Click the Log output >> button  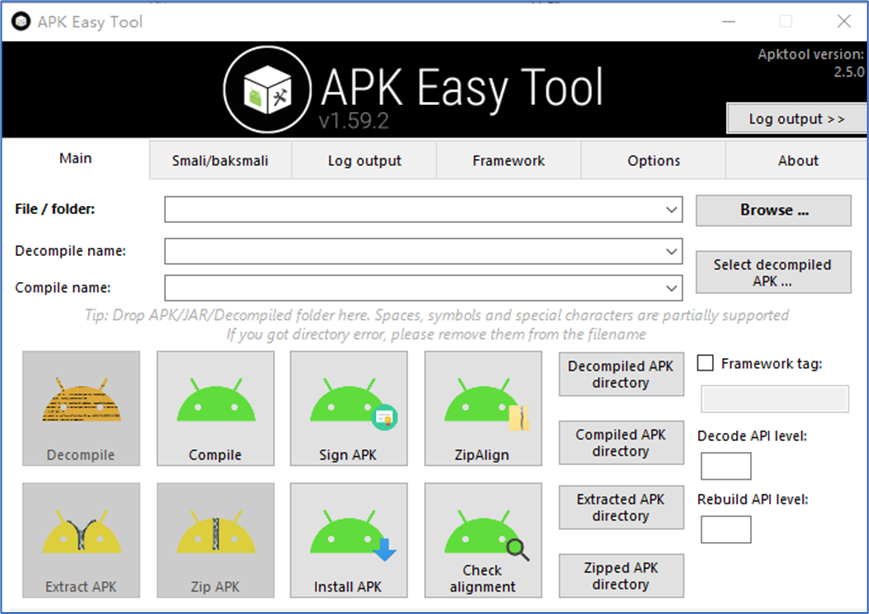pos(796,119)
